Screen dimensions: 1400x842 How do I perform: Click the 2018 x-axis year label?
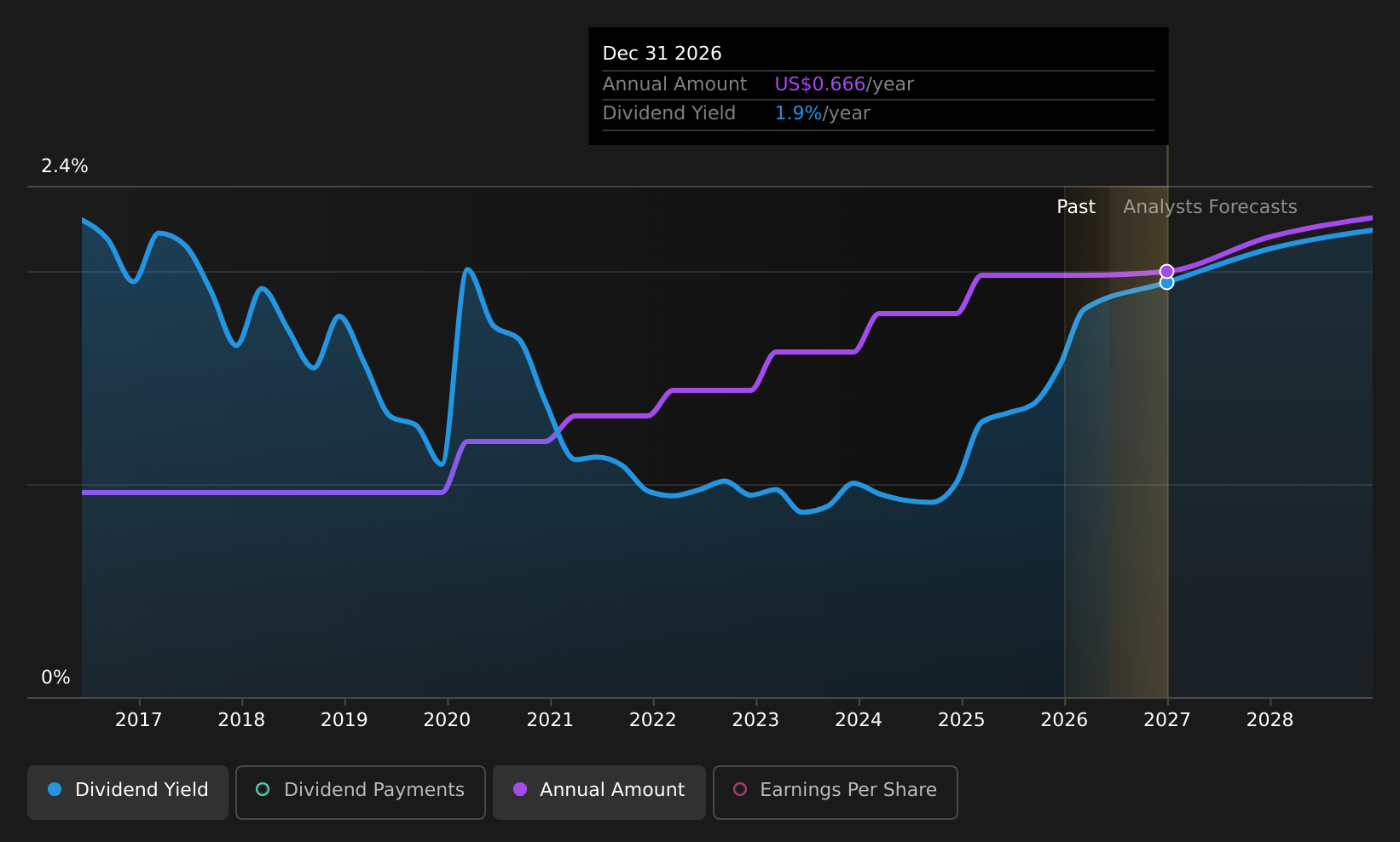coord(242,720)
